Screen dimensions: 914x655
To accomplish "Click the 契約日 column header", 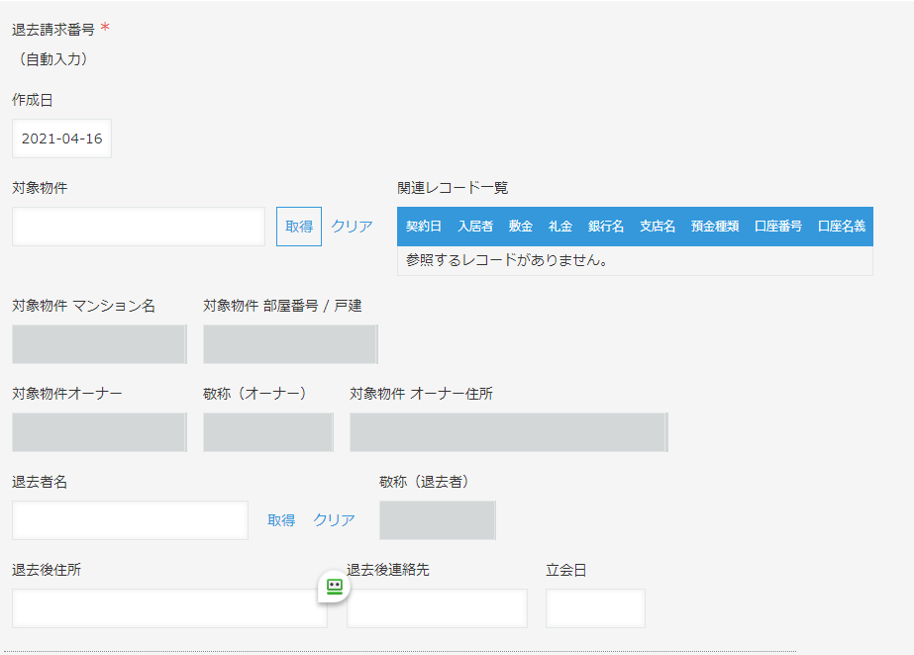I will coord(424,226).
